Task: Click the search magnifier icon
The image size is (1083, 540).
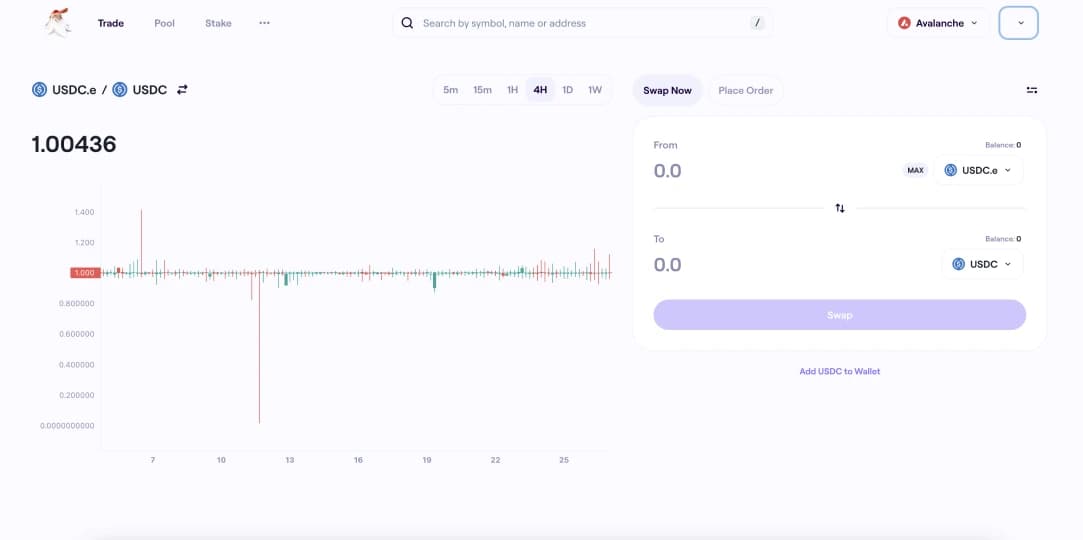Action: point(407,23)
